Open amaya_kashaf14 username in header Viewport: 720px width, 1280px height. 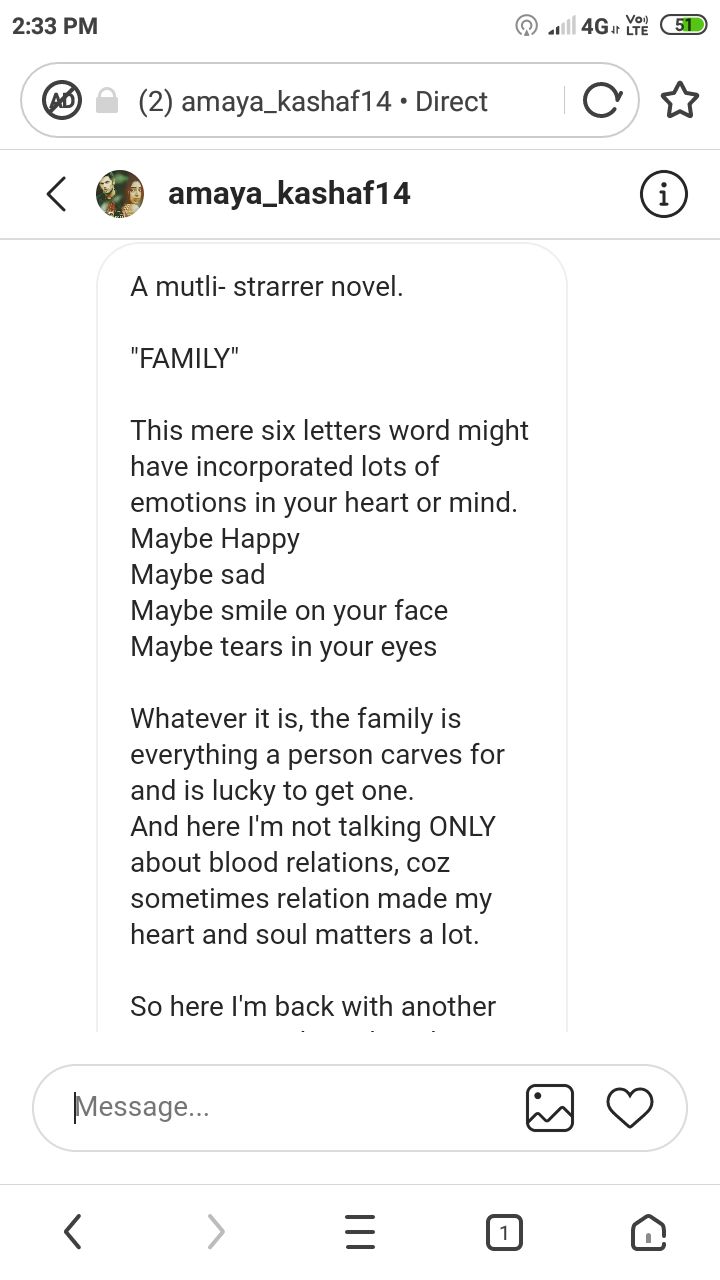pyautogui.click(x=289, y=193)
